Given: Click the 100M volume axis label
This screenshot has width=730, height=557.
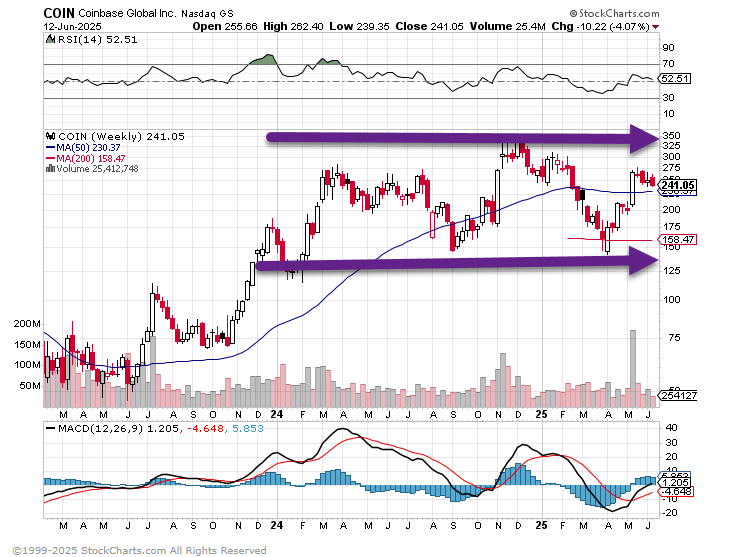Looking at the screenshot, I should point(27,365).
